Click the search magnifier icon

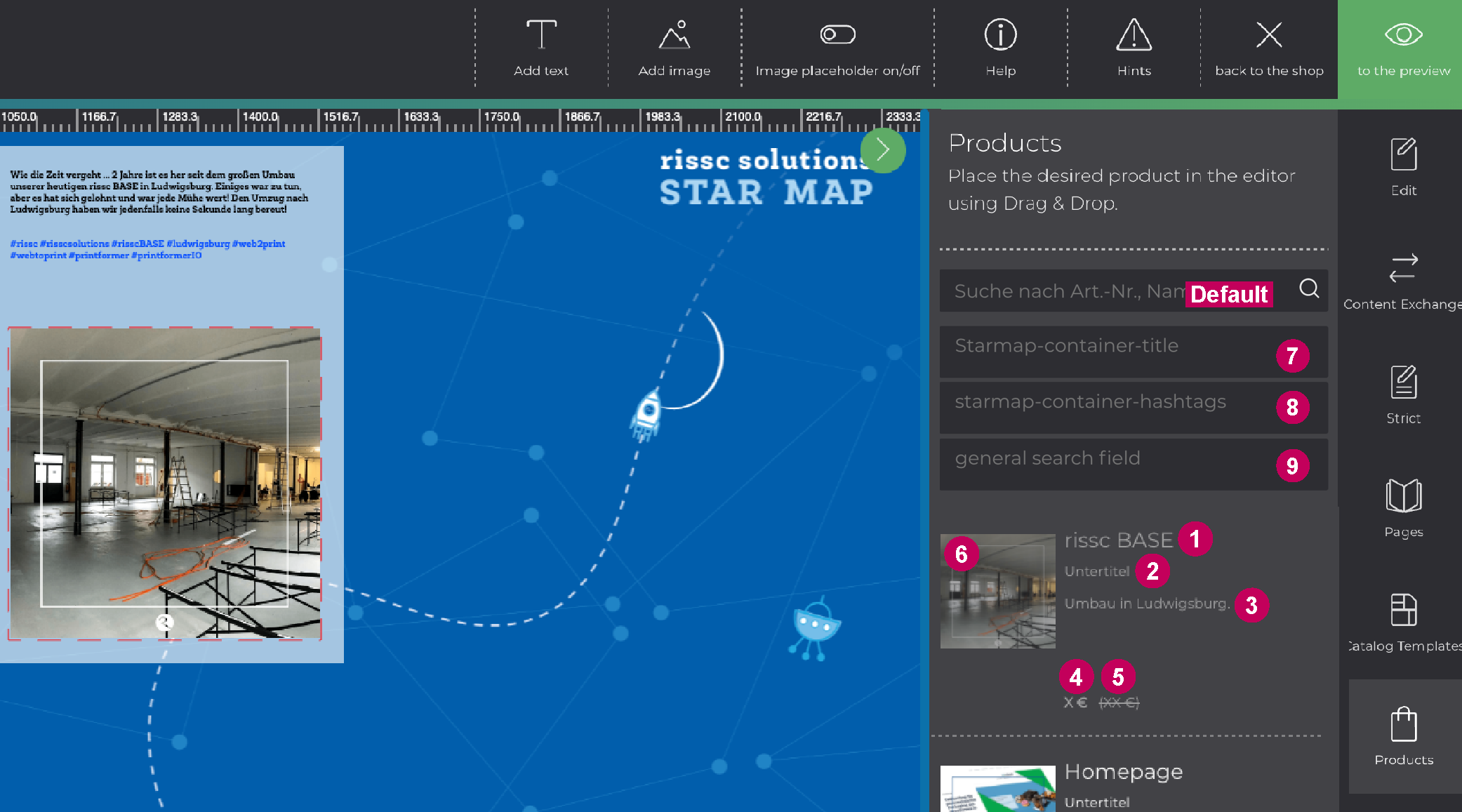point(1308,288)
